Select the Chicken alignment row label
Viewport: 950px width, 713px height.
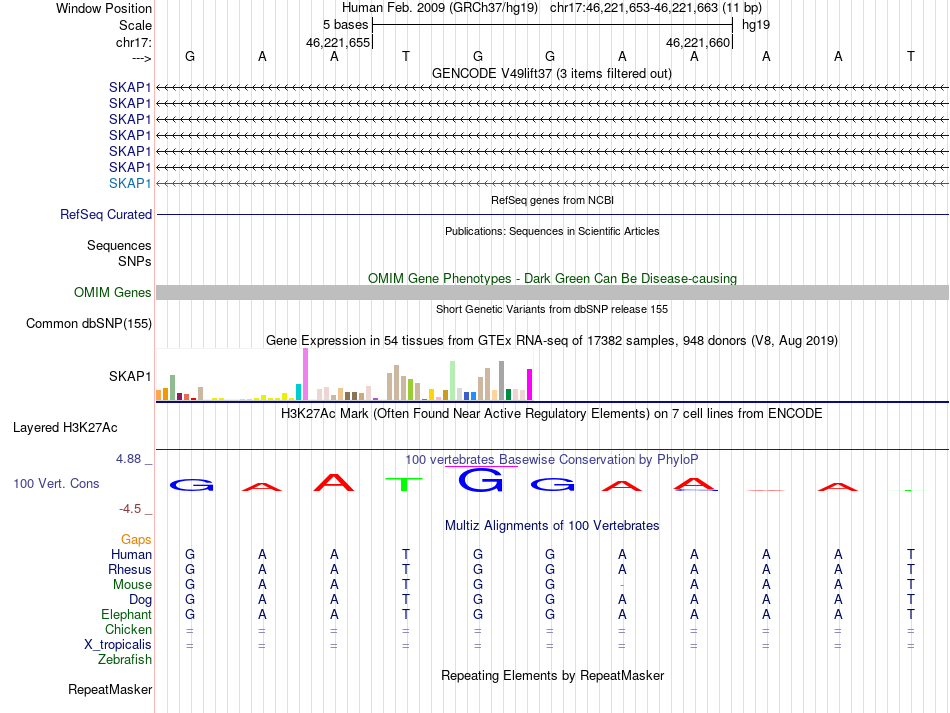point(128,629)
